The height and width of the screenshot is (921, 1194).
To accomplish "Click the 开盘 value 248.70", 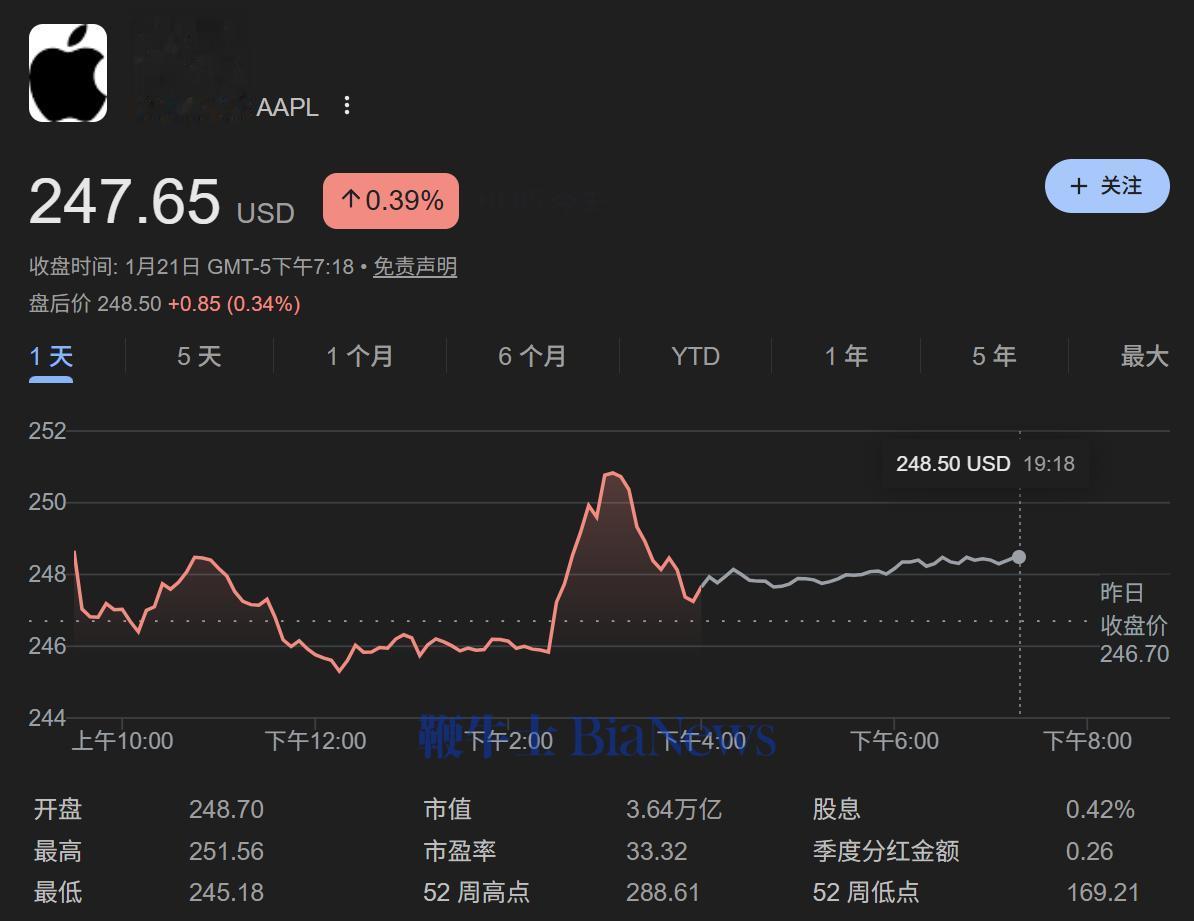I will point(226,809).
